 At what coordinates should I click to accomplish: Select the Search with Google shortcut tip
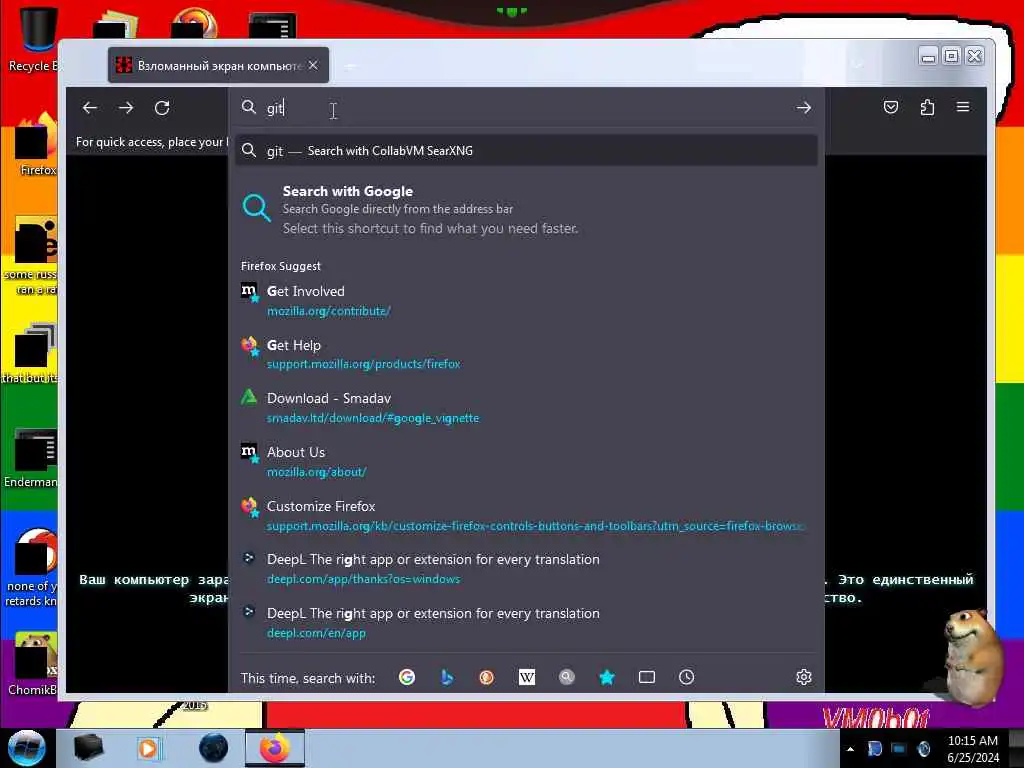(526, 209)
